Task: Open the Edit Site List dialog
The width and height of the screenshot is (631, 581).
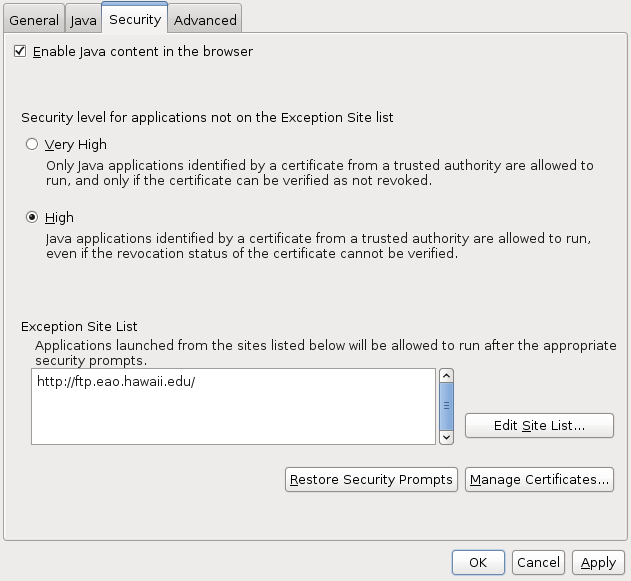Action: pyautogui.click(x=539, y=425)
